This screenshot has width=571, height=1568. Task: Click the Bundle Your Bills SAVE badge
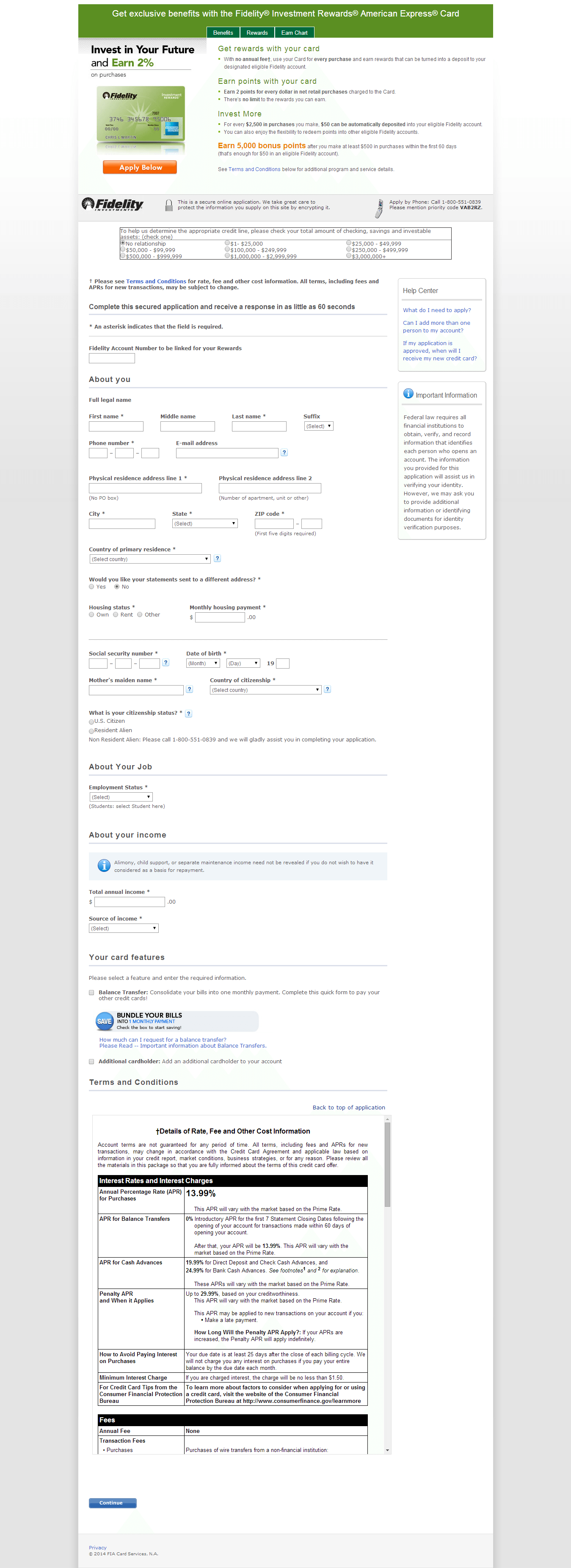tap(105, 1021)
